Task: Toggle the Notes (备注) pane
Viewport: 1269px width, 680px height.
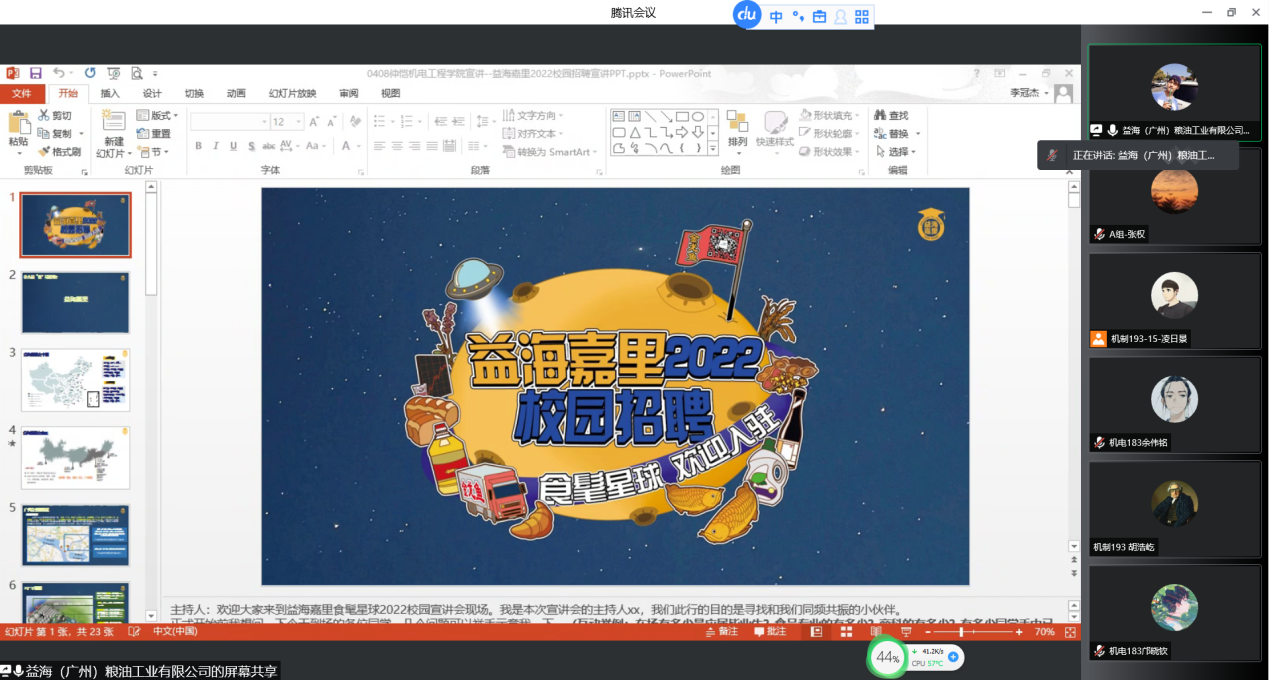Action: [x=720, y=632]
